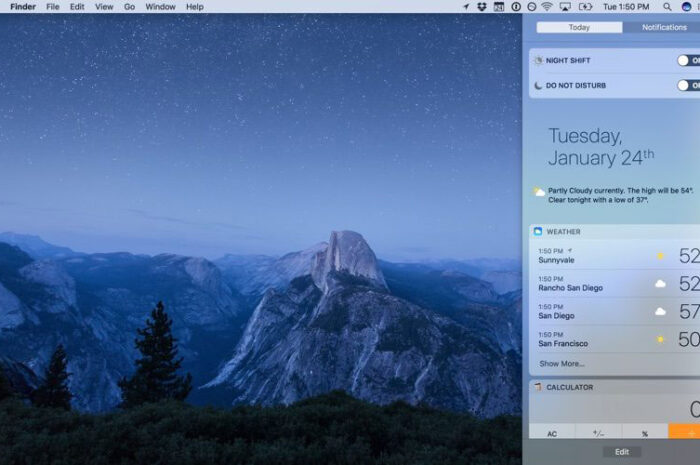700x465 pixels.
Task: Click the NIGHT SHIFT label
Action: pyautogui.click(x=568, y=60)
